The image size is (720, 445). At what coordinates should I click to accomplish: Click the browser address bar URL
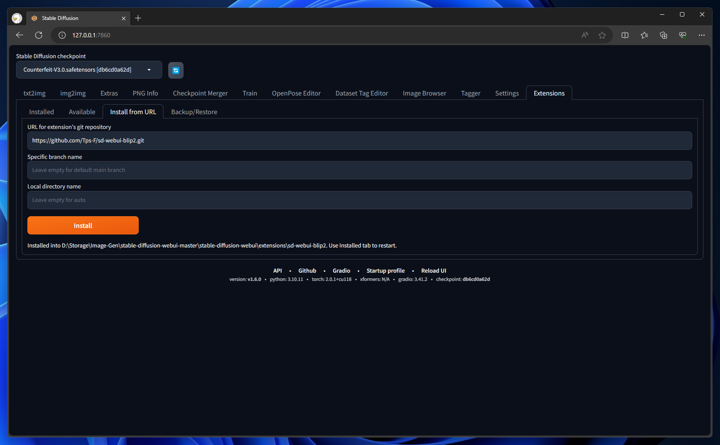tap(91, 35)
